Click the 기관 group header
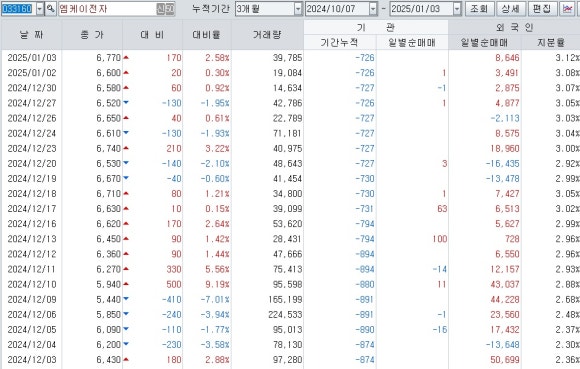 pos(376,27)
